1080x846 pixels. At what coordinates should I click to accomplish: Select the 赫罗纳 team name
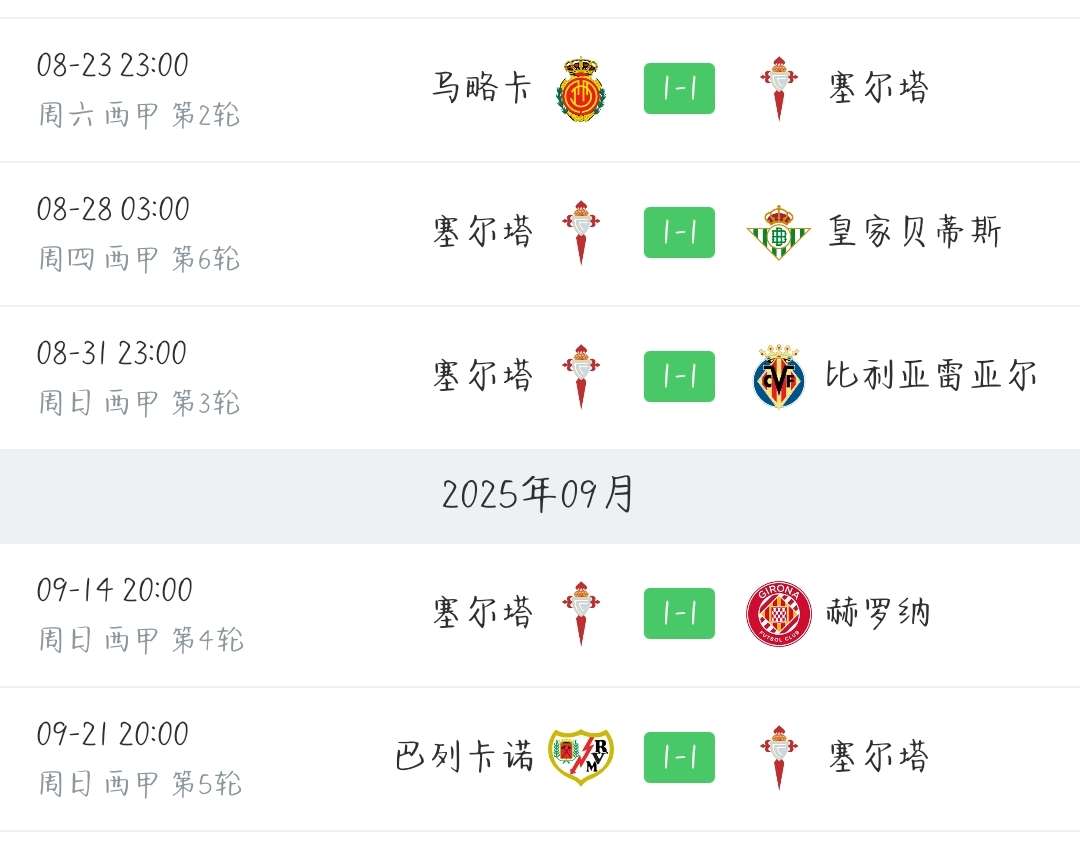pos(878,612)
